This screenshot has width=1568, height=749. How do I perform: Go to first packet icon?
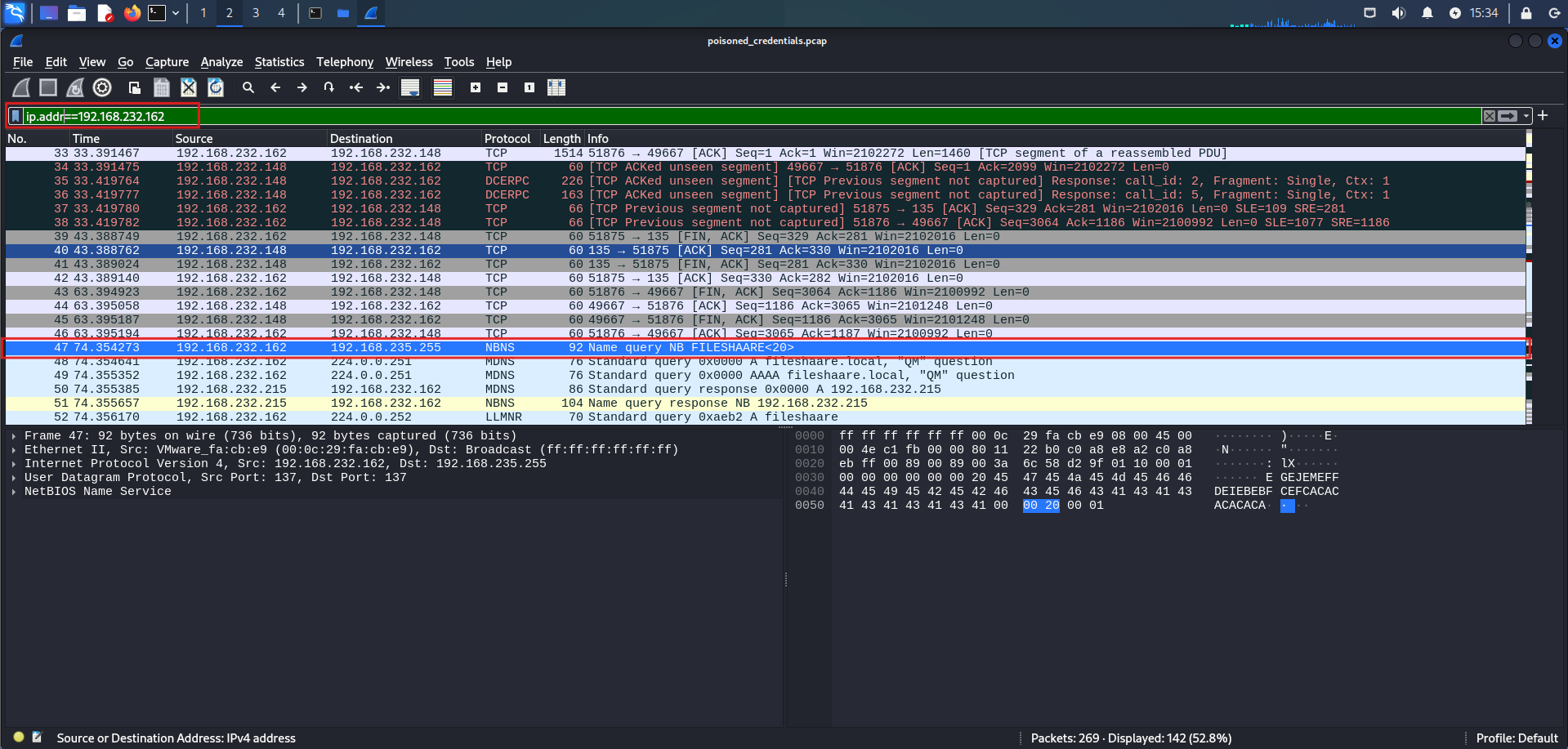(x=356, y=87)
